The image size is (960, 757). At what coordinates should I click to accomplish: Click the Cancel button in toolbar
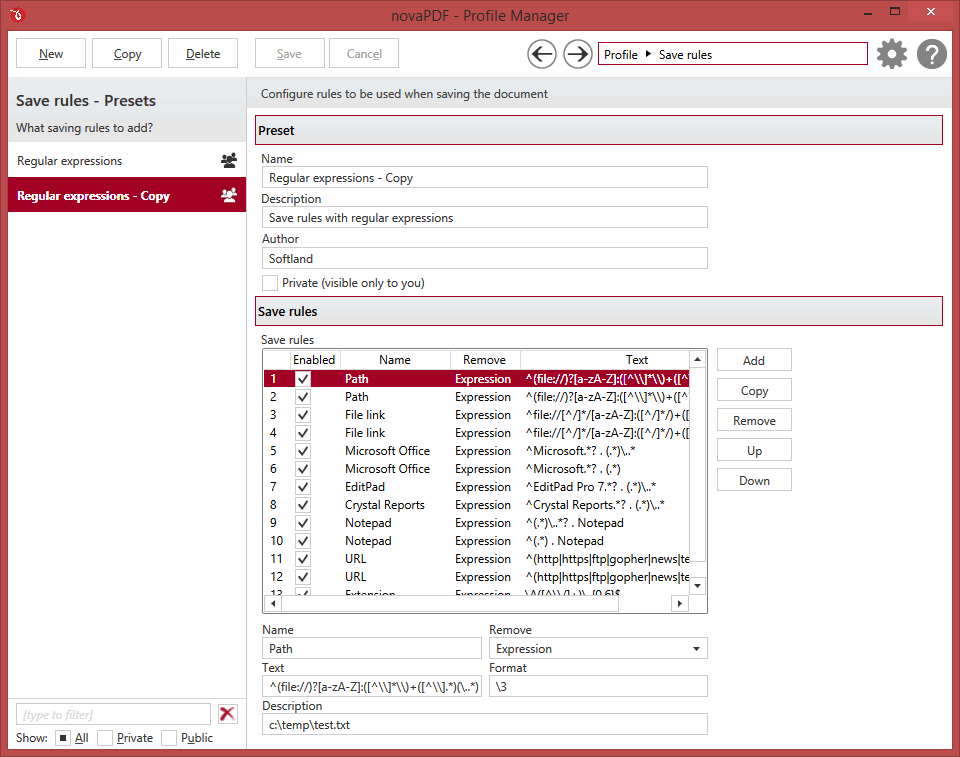[x=364, y=53]
